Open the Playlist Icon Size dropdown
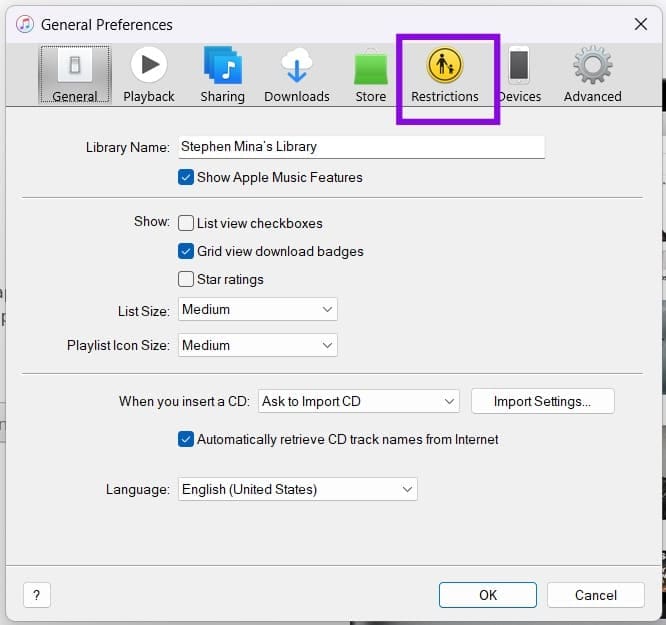Screen dimensions: 666x625 tap(258, 345)
